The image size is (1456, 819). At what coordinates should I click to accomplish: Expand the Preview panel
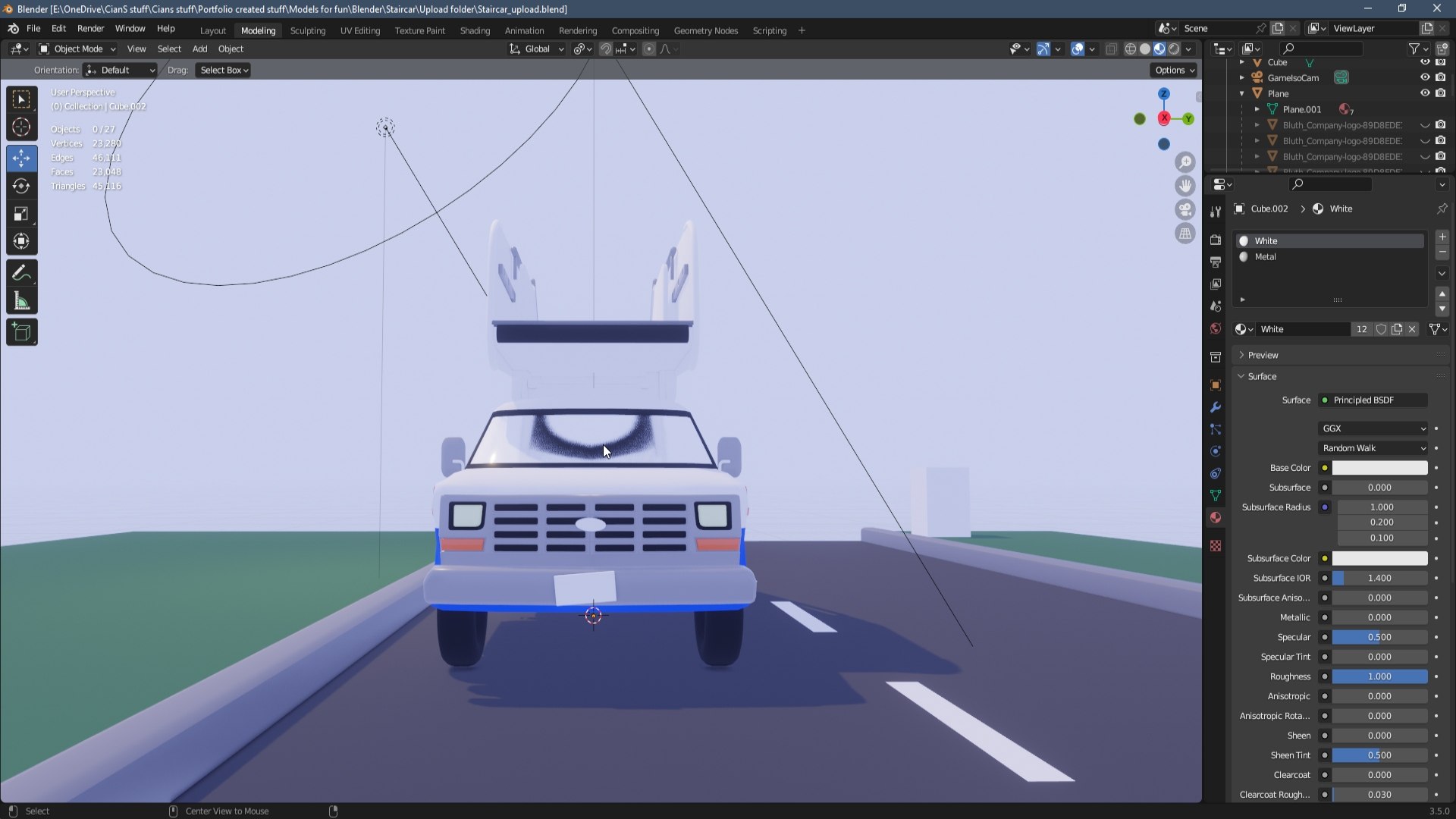(x=1263, y=355)
